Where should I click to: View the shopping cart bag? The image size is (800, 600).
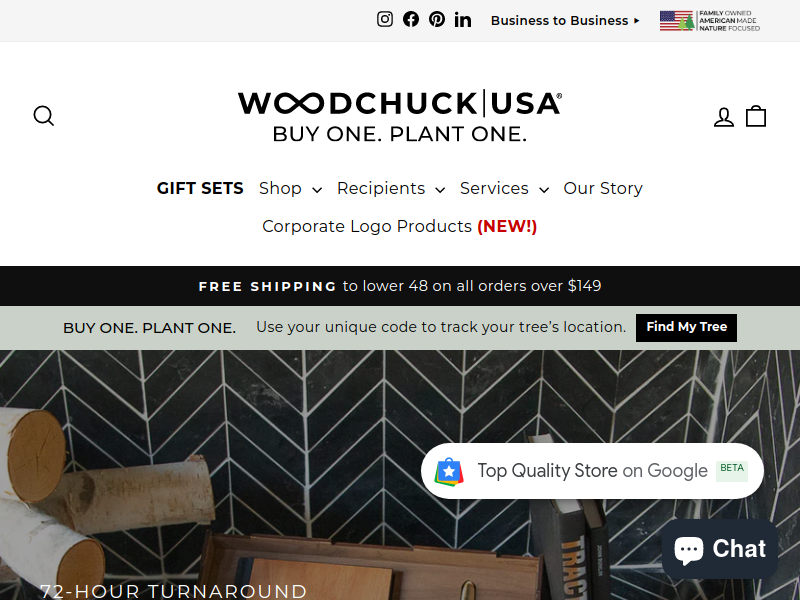(x=756, y=116)
